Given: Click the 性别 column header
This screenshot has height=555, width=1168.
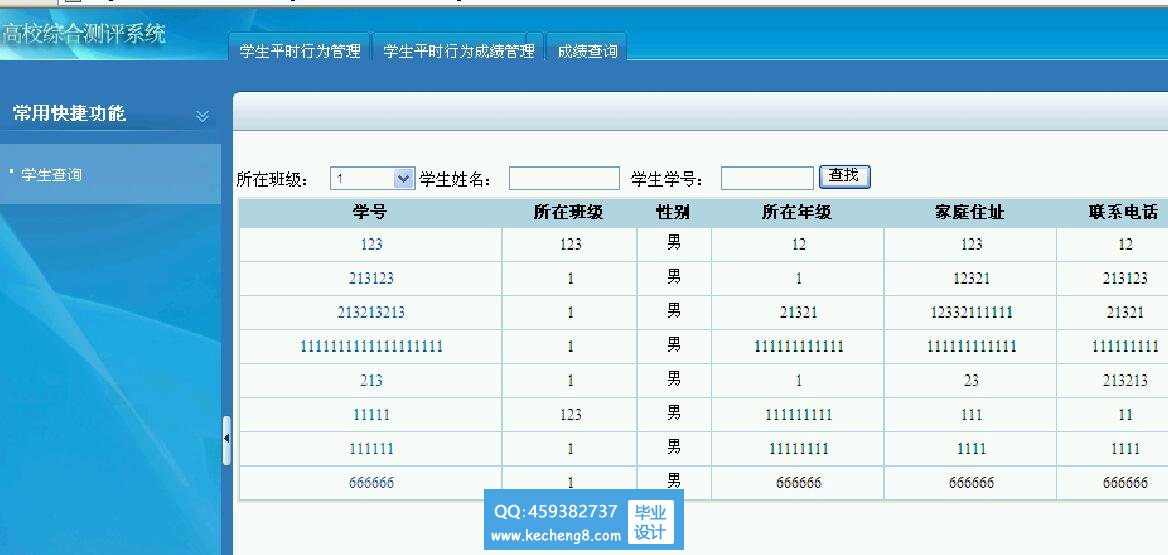Looking at the screenshot, I should point(673,212).
